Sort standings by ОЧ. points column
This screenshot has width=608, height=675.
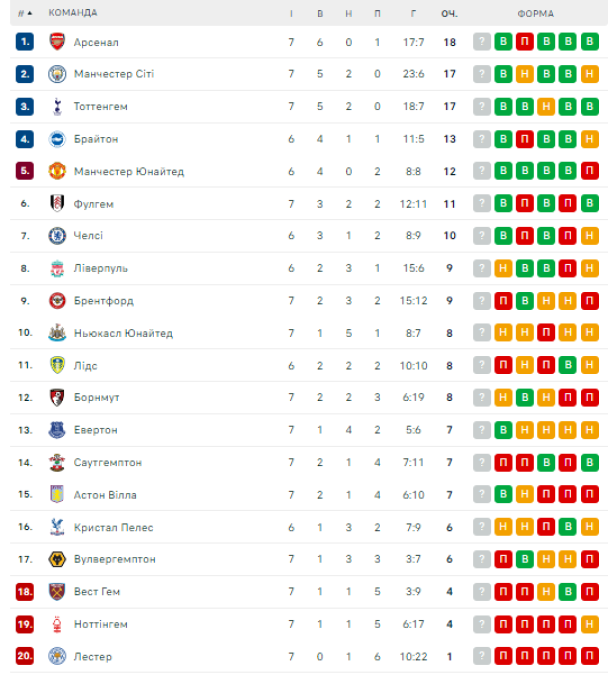click(449, 13)
